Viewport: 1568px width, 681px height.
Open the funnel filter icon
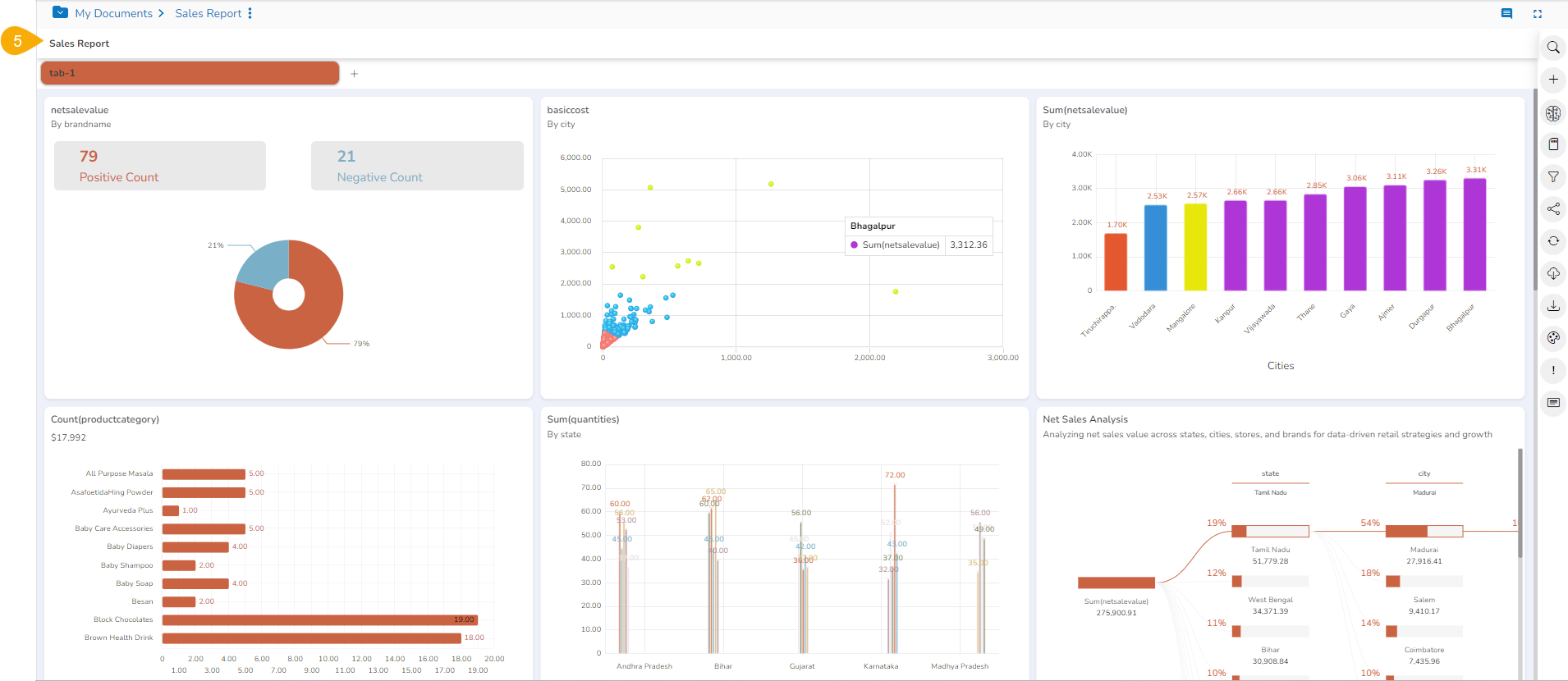click(1553, 176)
